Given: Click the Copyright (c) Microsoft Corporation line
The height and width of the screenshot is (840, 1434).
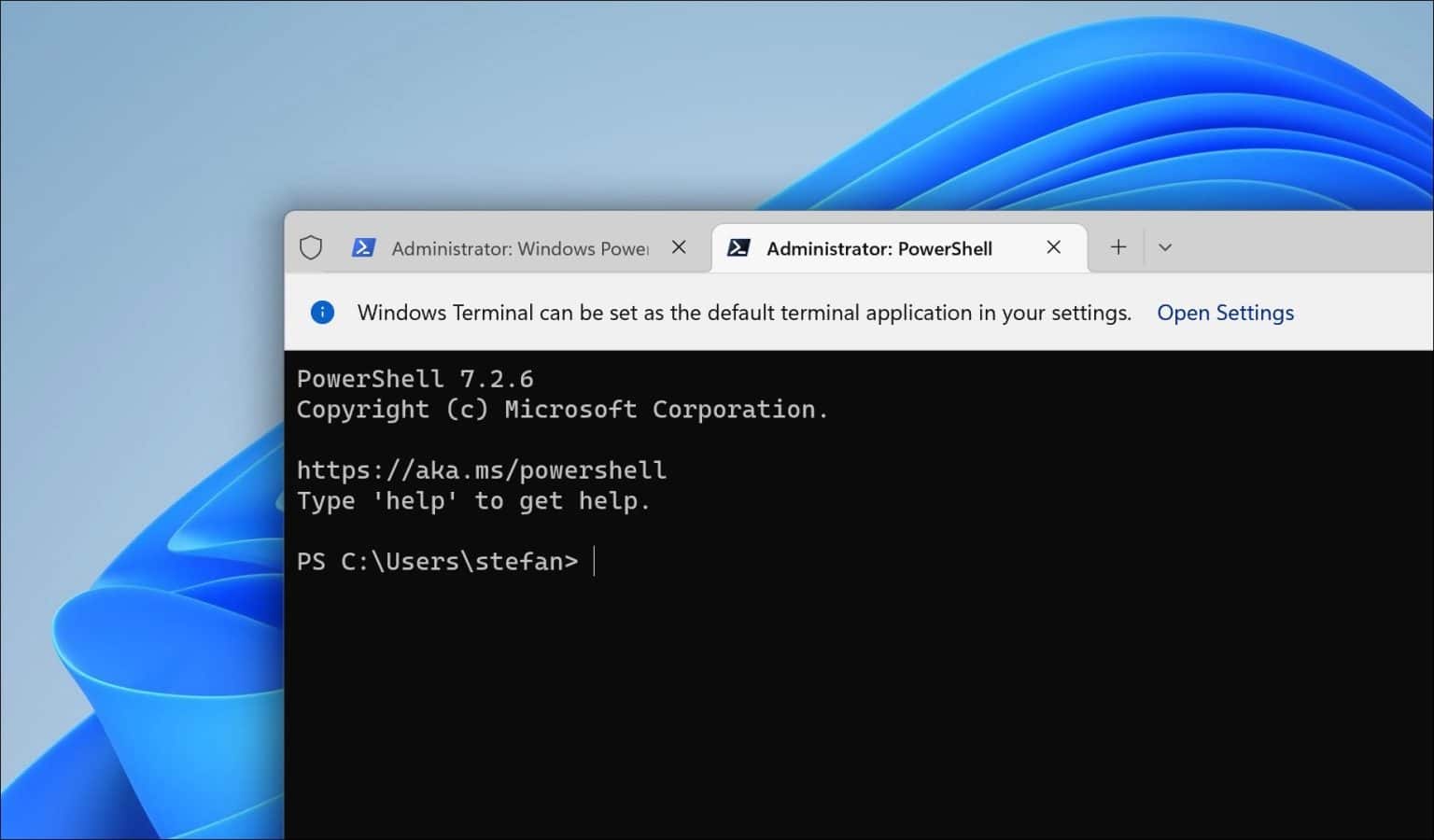Looking at the screenshot, I should [563, 409].
